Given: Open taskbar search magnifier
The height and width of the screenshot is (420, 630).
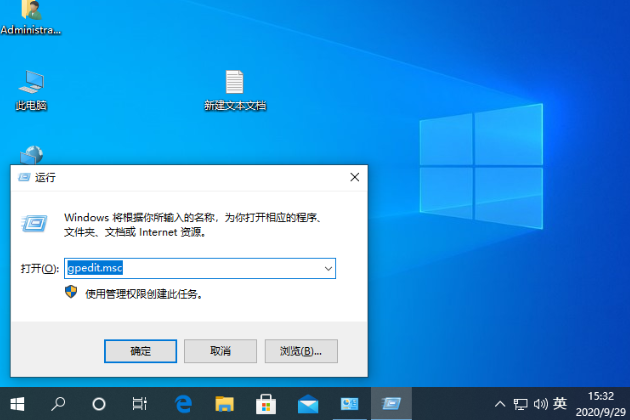Looking at the screenshot, I should pyautogui.click(x=58, y=404).
